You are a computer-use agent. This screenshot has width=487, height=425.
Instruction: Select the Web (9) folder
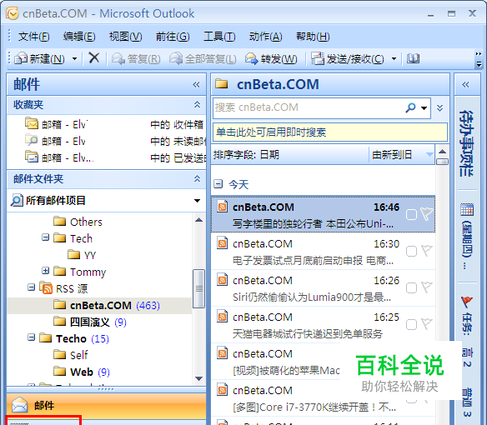pos(81,371)
